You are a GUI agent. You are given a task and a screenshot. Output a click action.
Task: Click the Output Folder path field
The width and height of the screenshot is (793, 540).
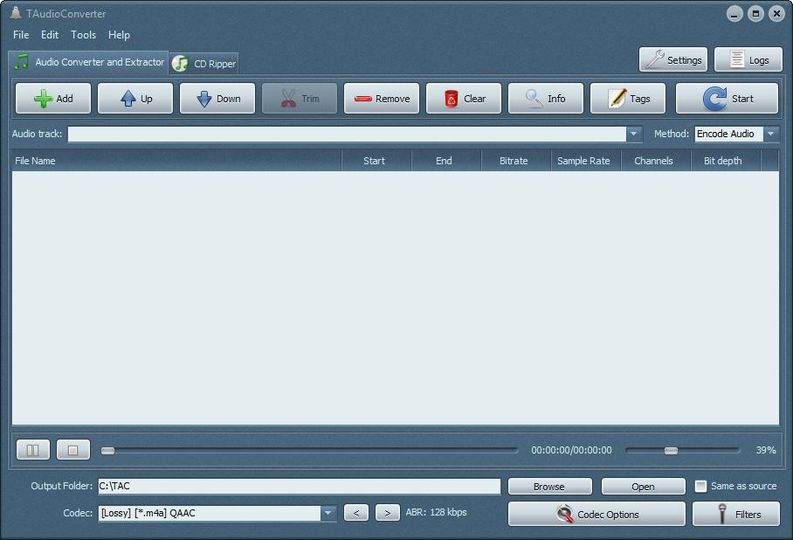tap(298, 486)
